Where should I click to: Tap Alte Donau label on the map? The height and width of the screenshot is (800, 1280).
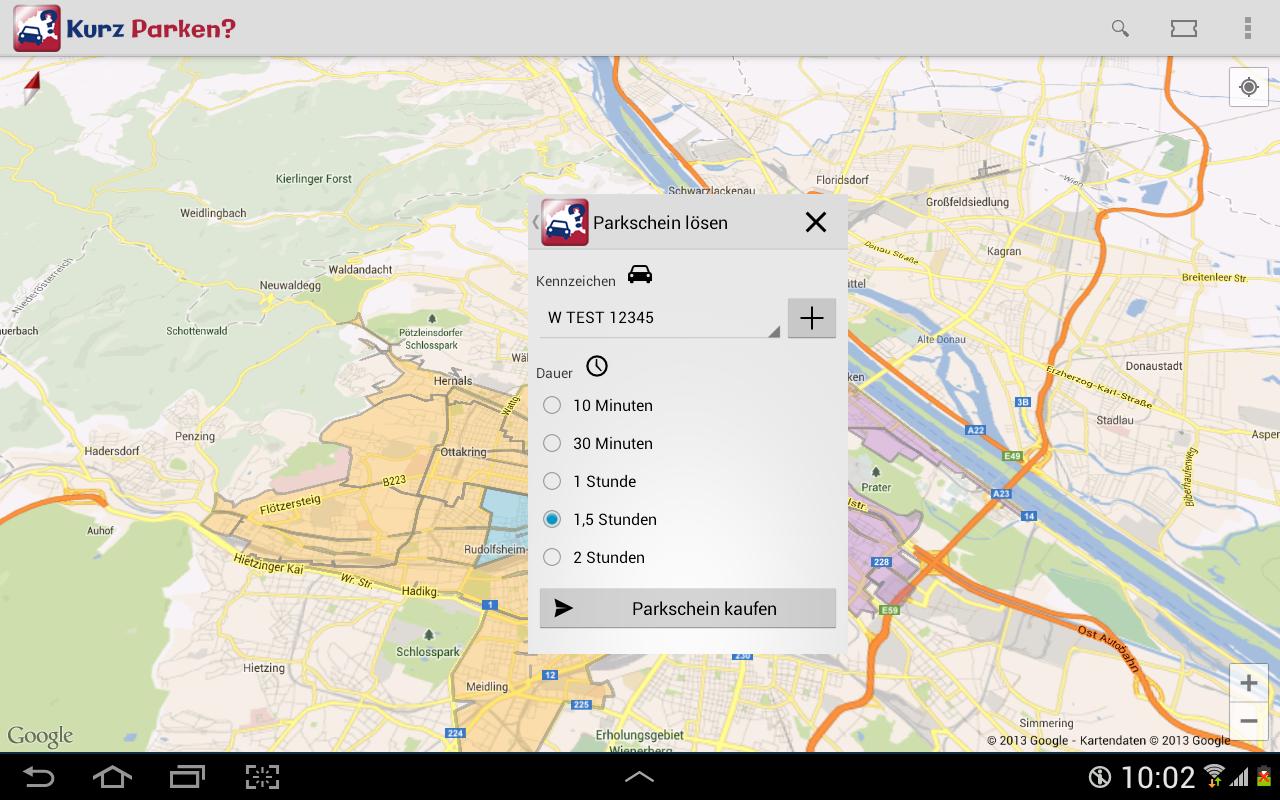click(941, 340)
